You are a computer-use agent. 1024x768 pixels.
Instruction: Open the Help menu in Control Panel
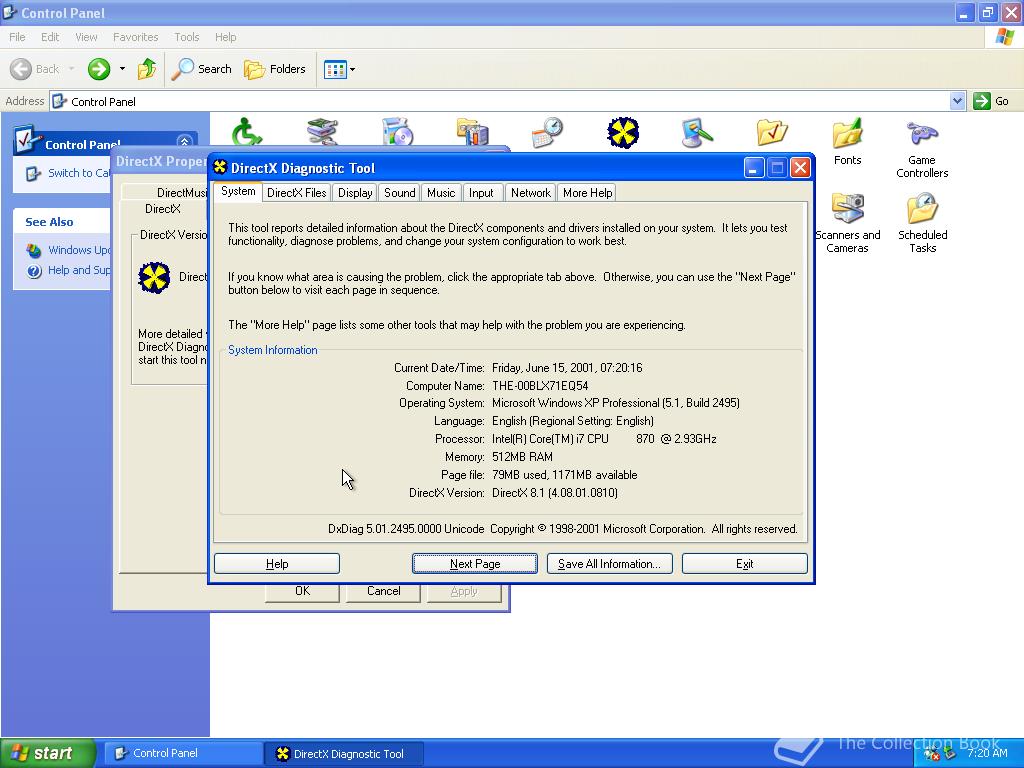point(225,37)
